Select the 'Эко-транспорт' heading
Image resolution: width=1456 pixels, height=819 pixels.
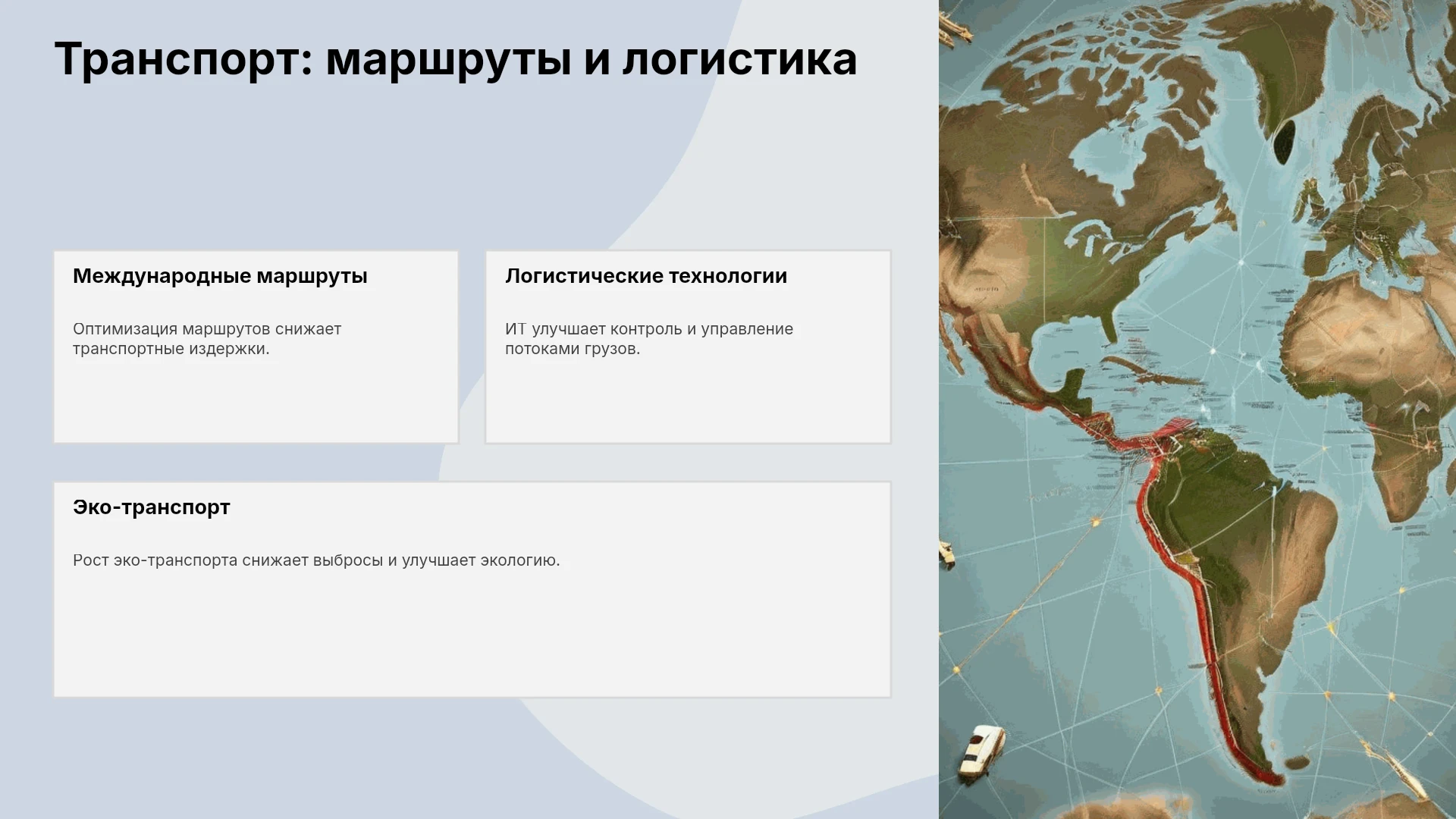[152, 507]
